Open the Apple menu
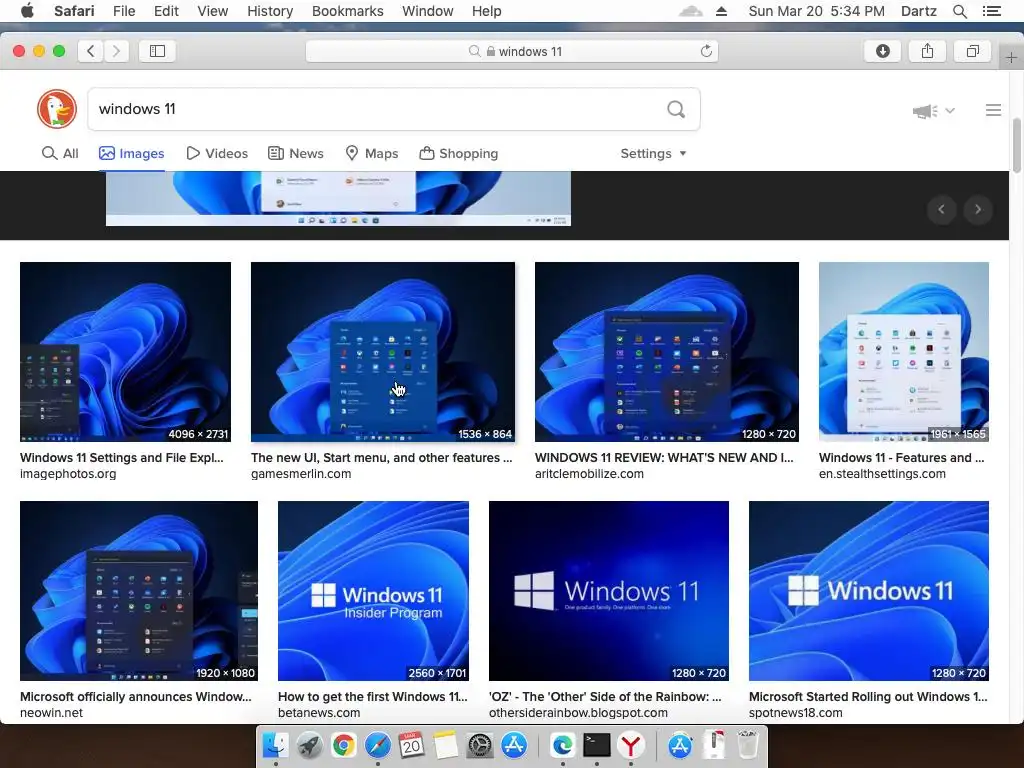1024x768 pixels. tap(27, 11)
